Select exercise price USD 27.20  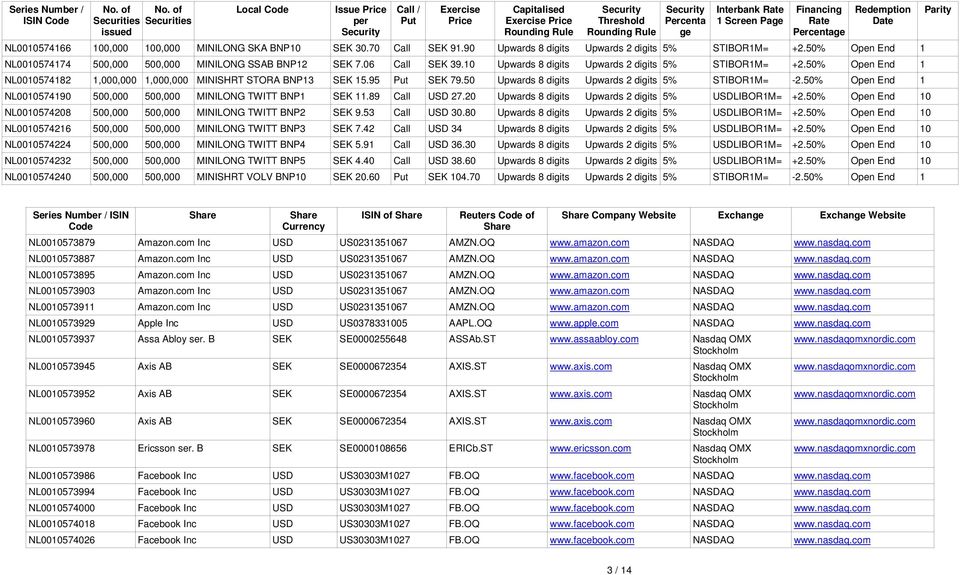pos(452,97)
